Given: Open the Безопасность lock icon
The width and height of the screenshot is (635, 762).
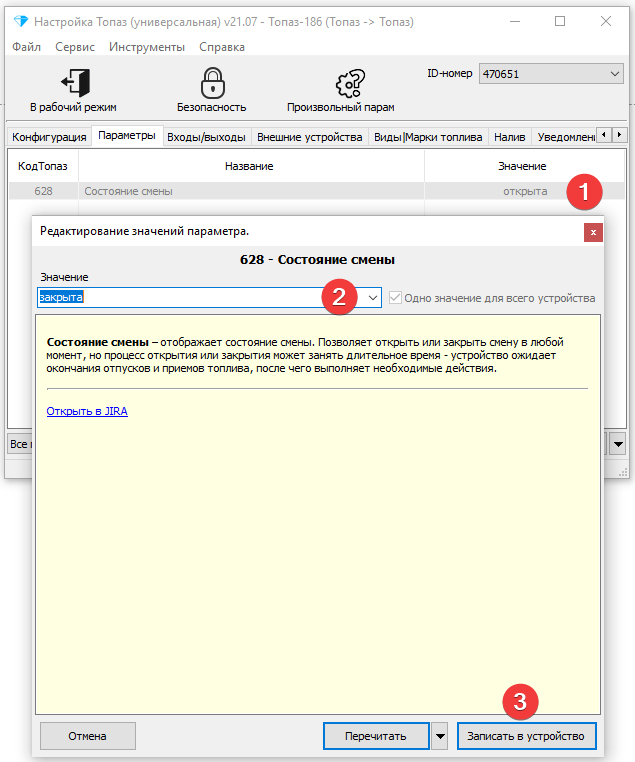Looking at the screenshot, I should click(212, 83).
